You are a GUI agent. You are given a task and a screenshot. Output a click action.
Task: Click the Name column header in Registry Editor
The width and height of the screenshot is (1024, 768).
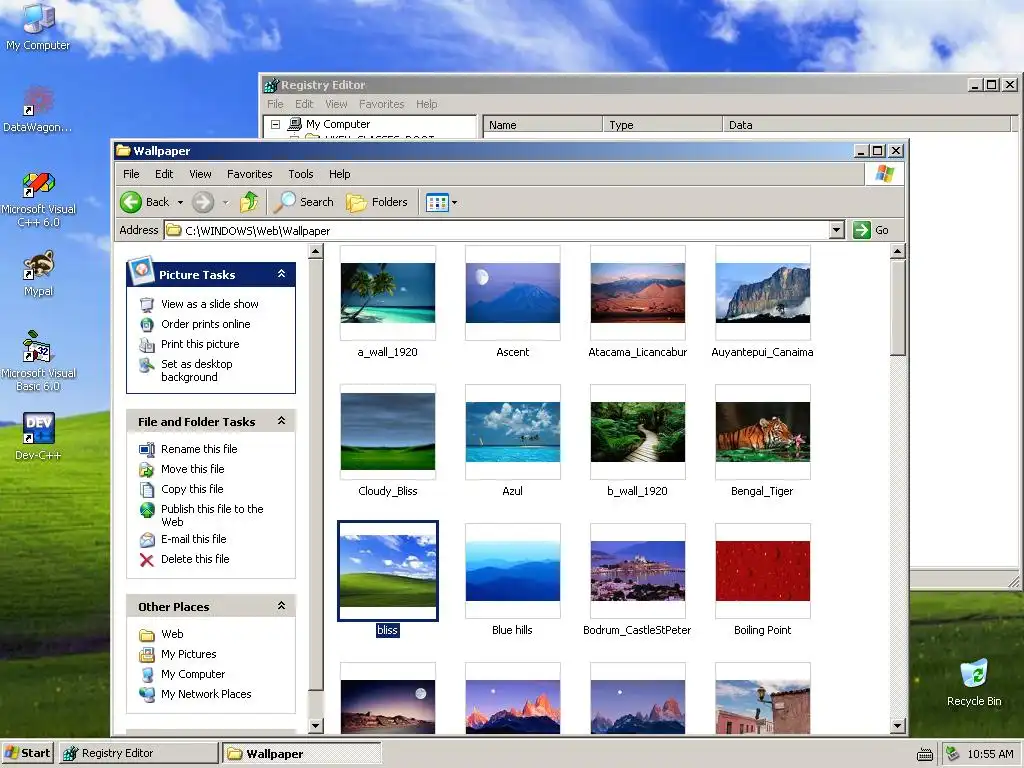click(x=543, y=125)
